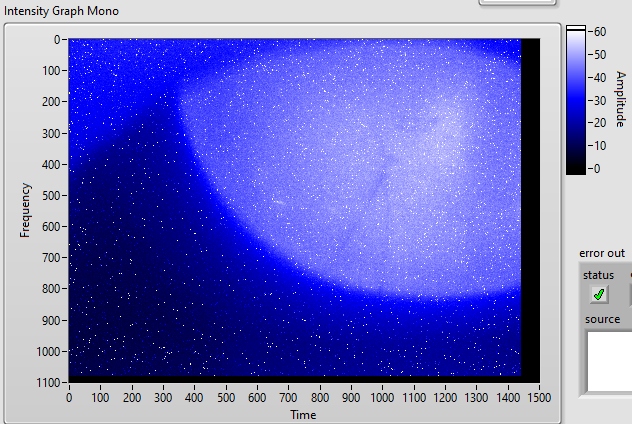
Task: Click the 200 tick on Frequency axis
Action: tap(51, 102)
